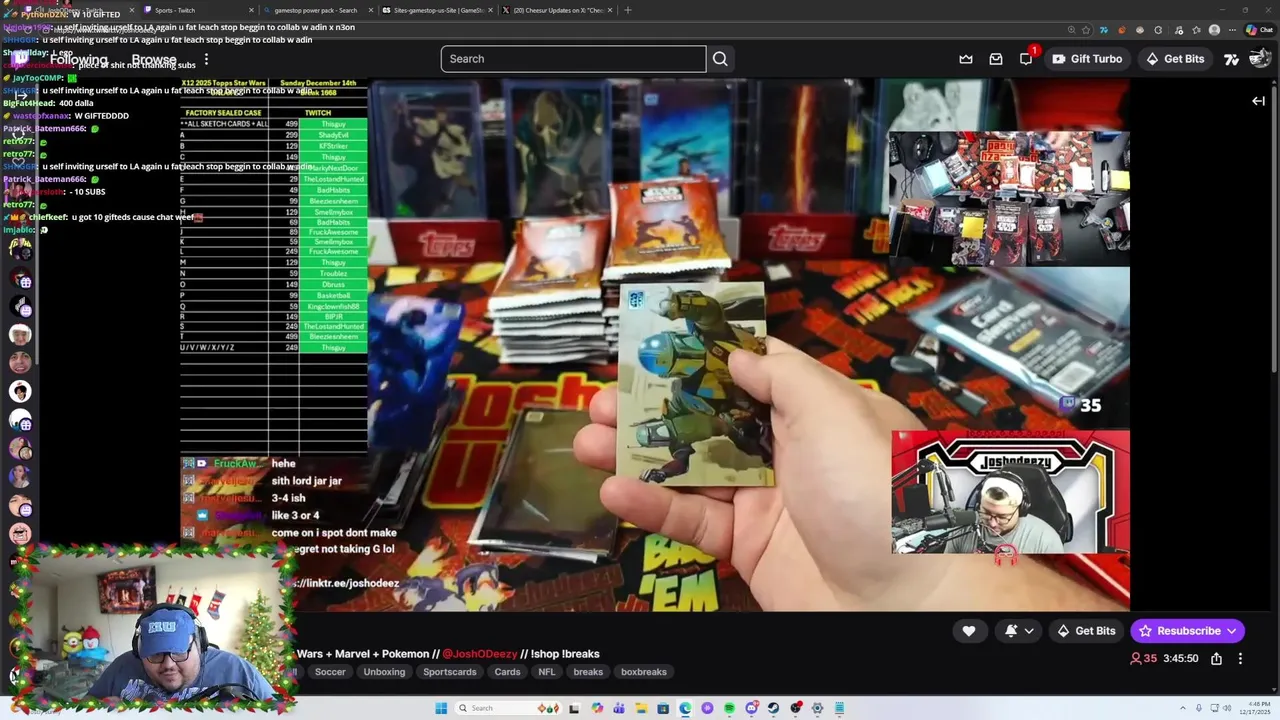
Task: Collapse the chat panel arrow
Action: pyautogui.click(x=1258, y=101)
